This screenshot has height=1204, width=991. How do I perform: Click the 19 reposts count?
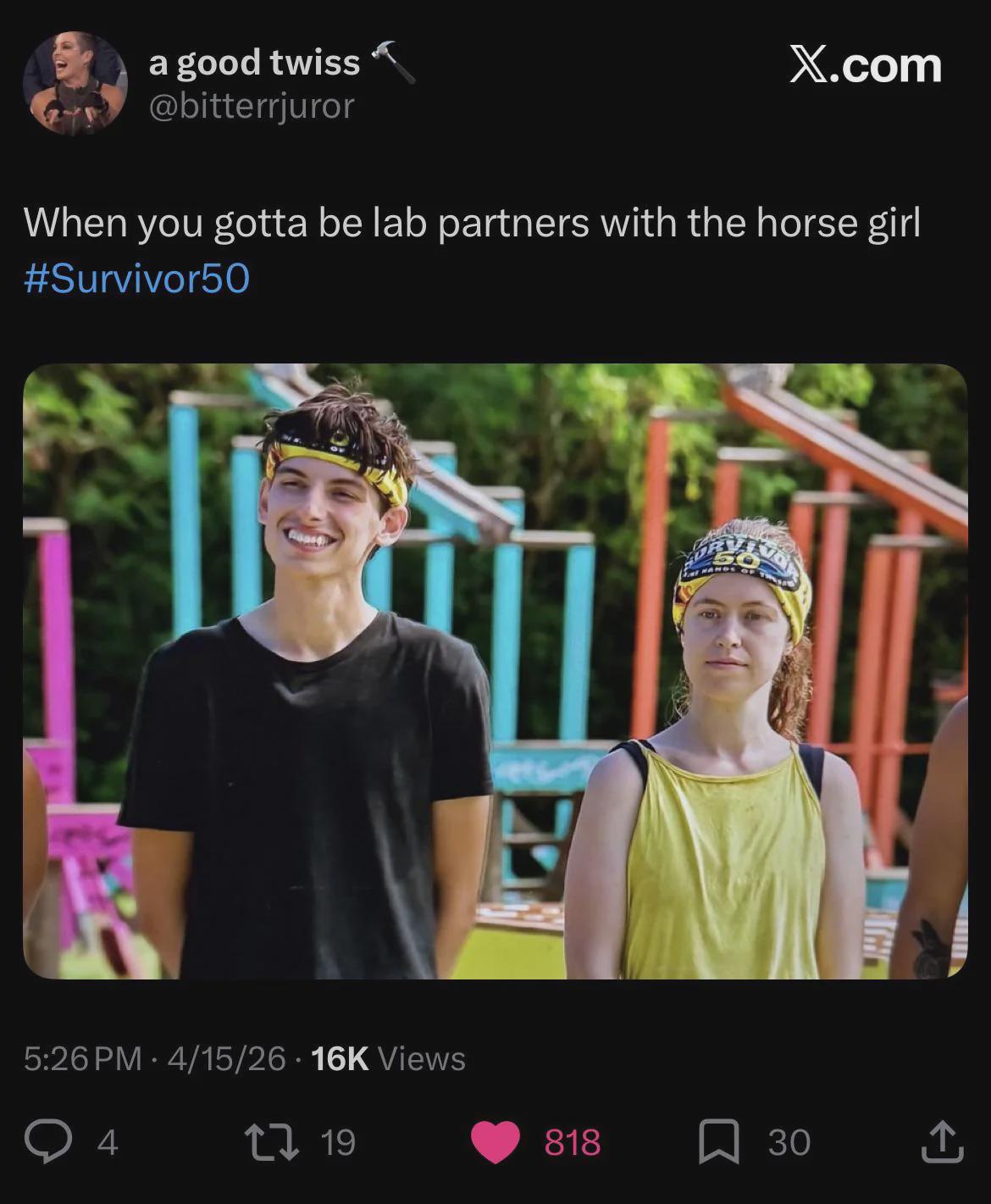pyautogui.click(x=339, y=1142)
